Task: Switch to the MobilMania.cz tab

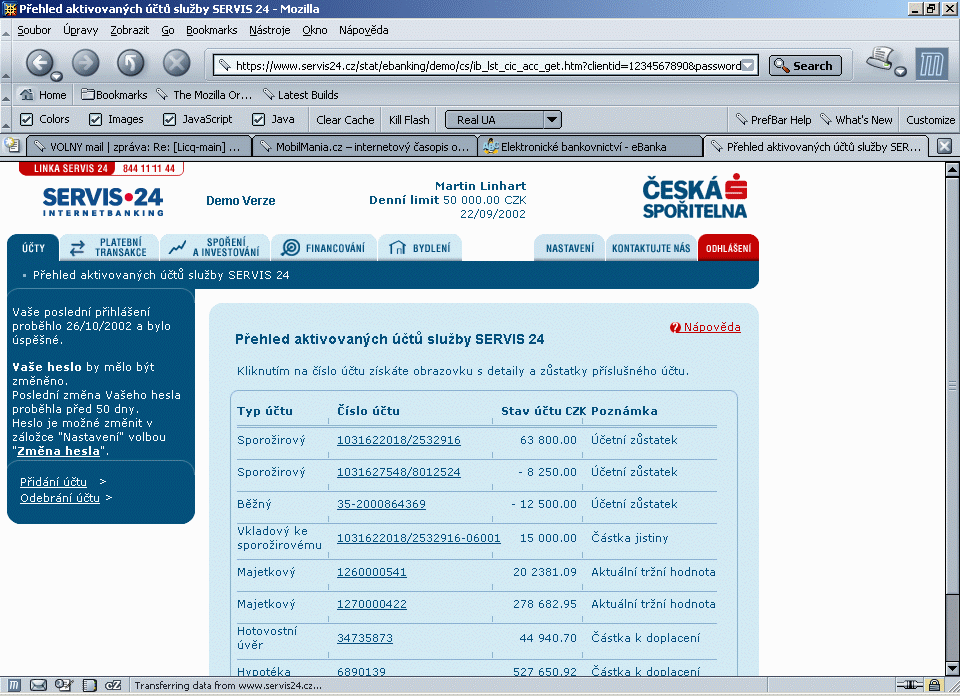Action: click(x=365, y=147)
